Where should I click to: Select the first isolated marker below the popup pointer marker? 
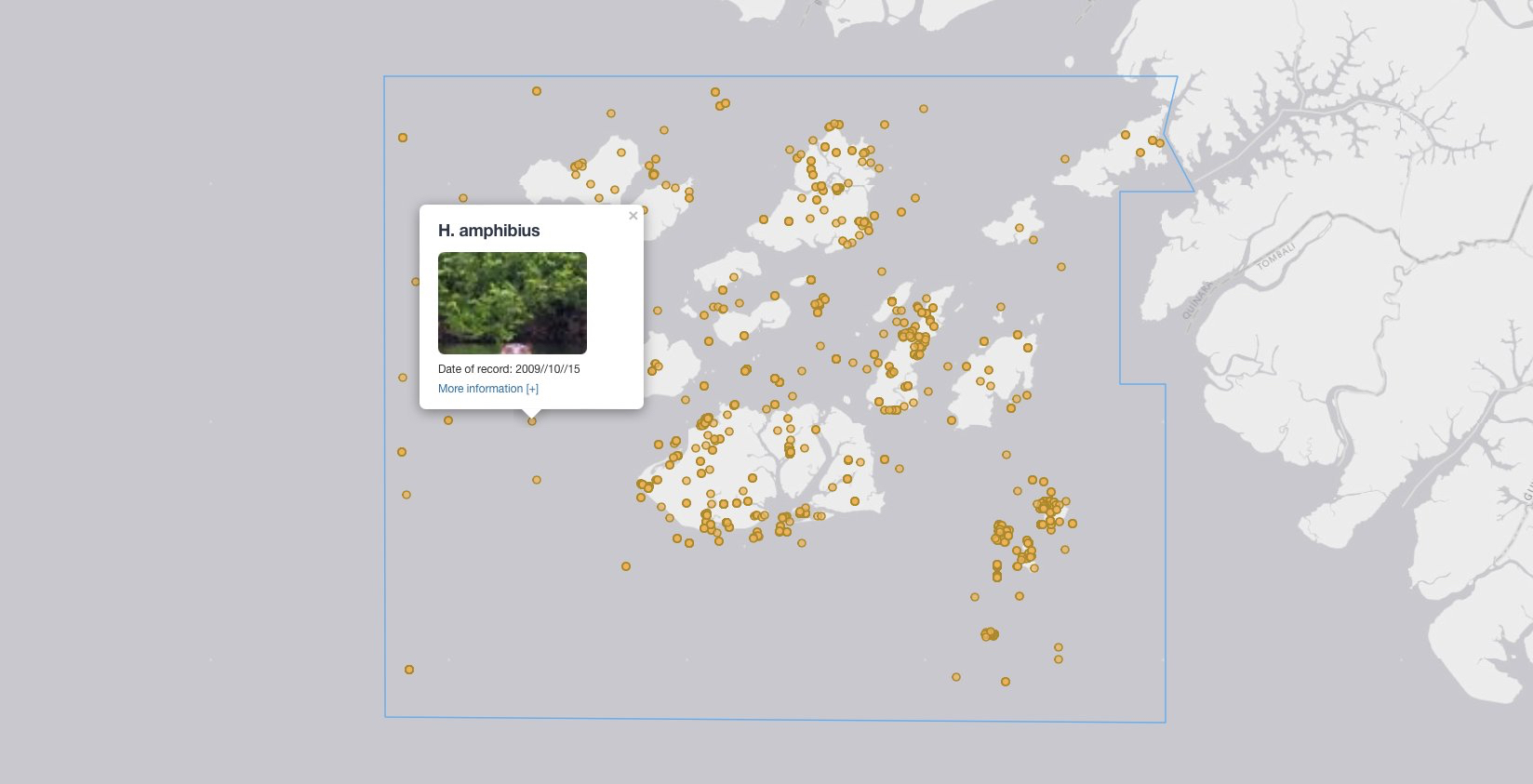pyautogui.click(x=537, y=480)
